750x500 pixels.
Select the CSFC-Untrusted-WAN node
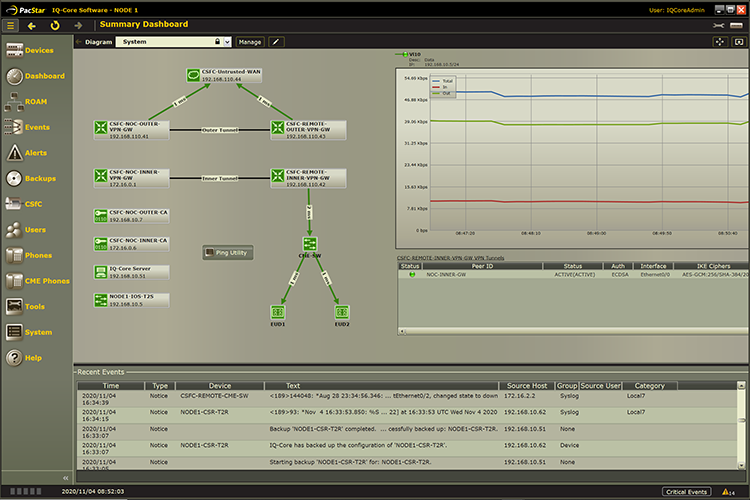pyautogui.click(x=224, y=75)
